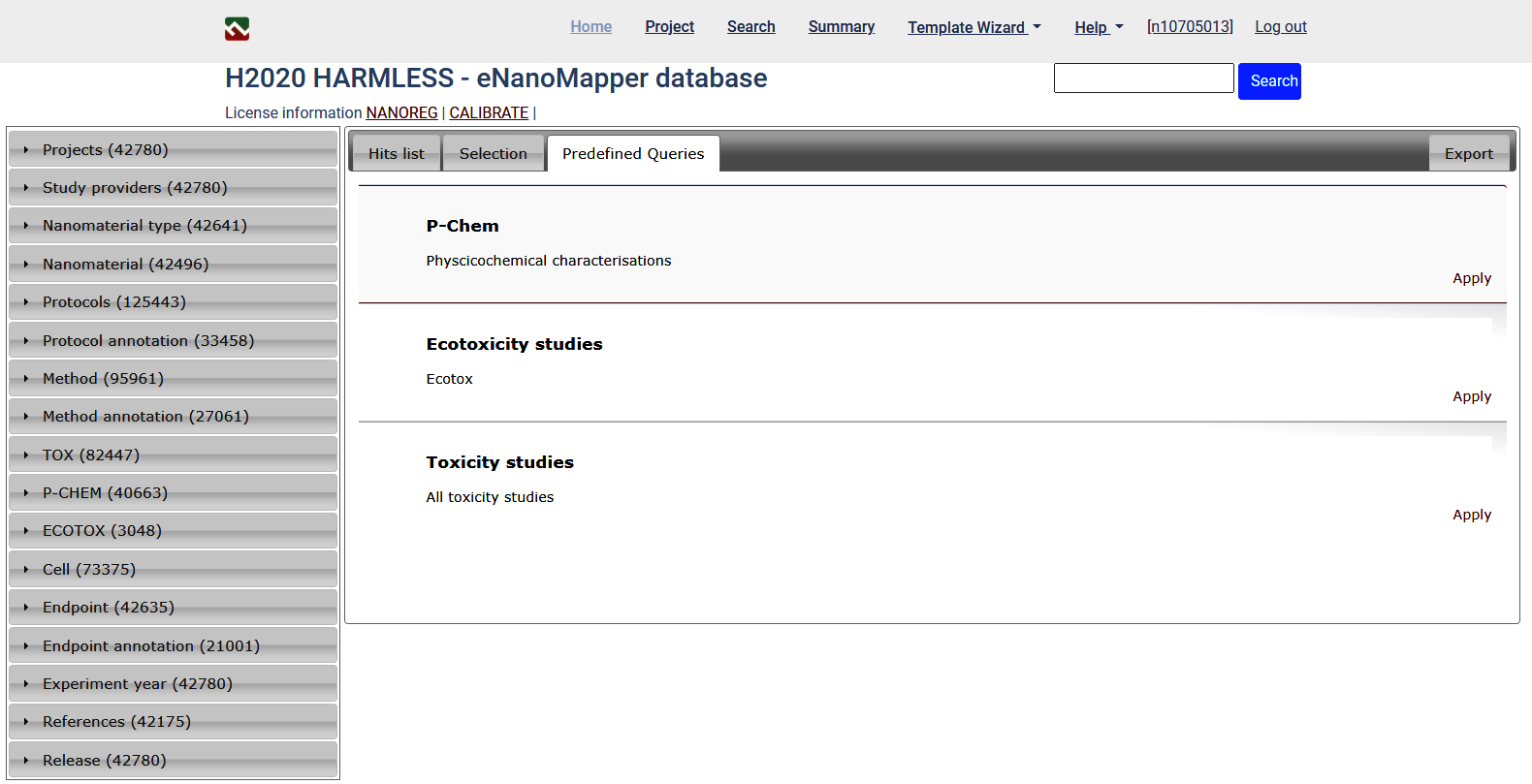The width and height of the screenshot is (1532, 784).
Task: Open the Help dropdown menu
Action: click(x=1099, y=27)
